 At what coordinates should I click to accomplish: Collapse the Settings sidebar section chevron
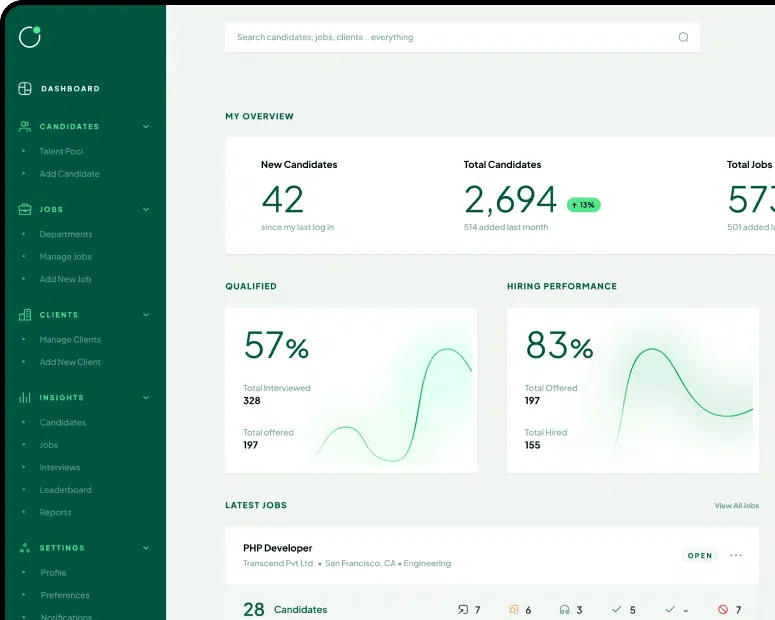tap(146, 548)
